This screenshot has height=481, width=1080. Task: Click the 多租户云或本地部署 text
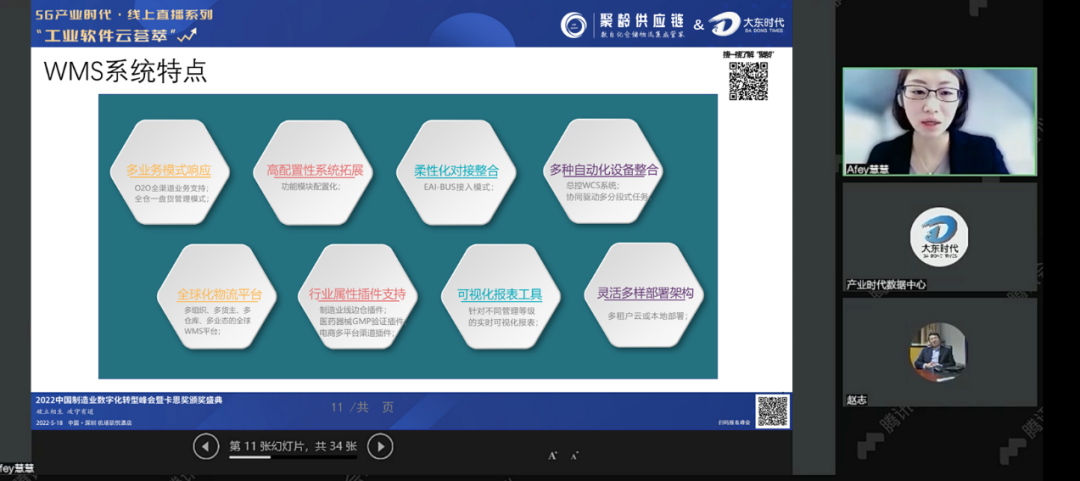[x=647, y=315]
